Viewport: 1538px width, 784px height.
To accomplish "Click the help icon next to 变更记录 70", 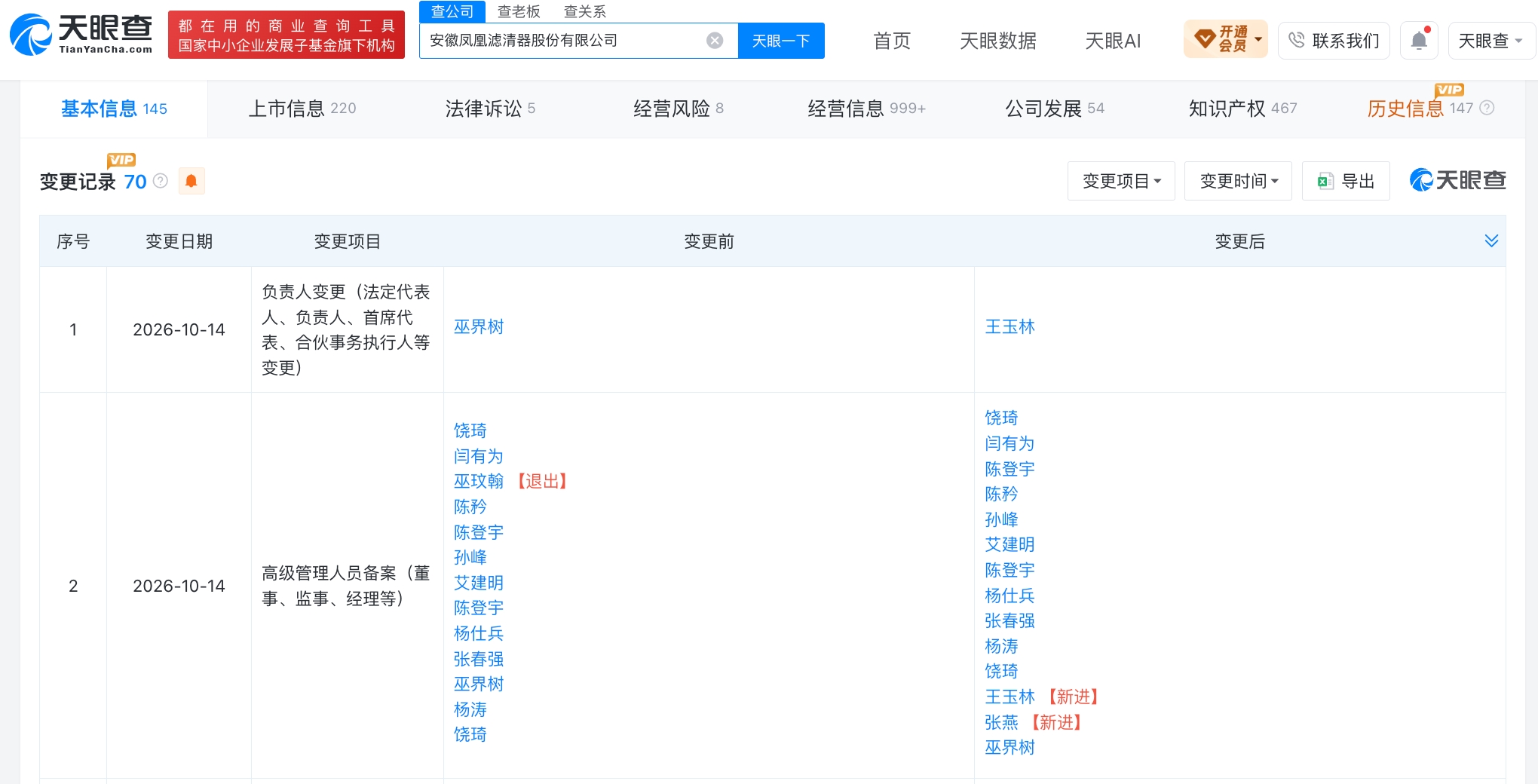I will (161, 181).
